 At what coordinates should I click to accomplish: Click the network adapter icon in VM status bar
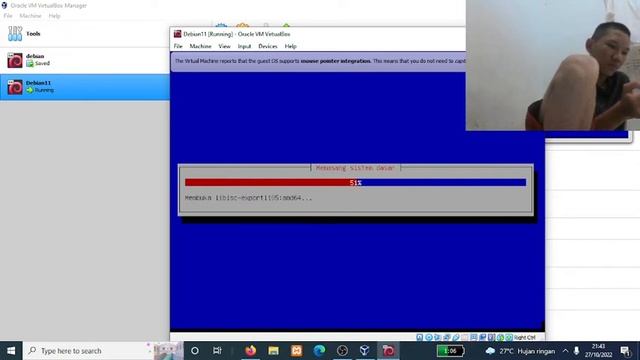[447, 337]
